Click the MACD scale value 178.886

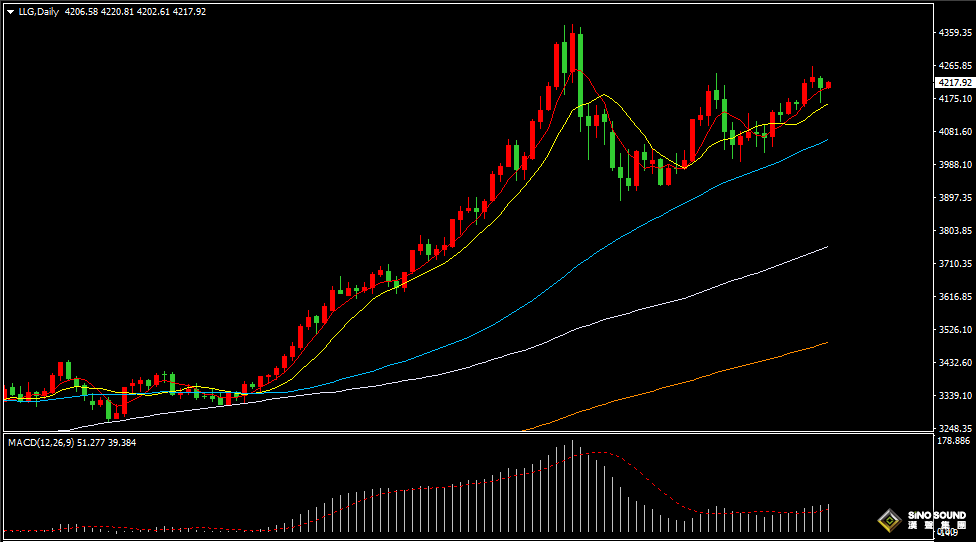(954, 441)
